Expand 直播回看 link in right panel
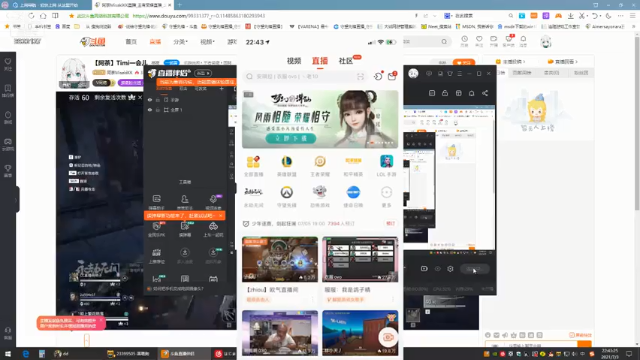 point(562,62)
